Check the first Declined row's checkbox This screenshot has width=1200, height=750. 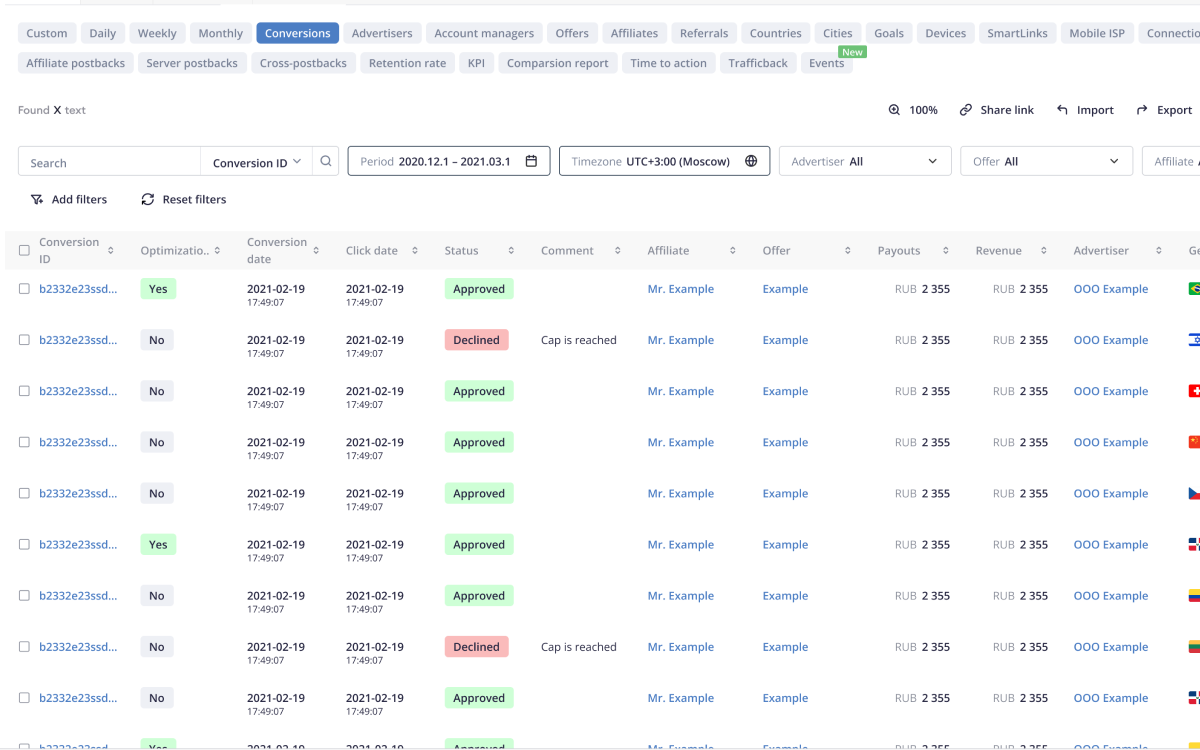24,340
